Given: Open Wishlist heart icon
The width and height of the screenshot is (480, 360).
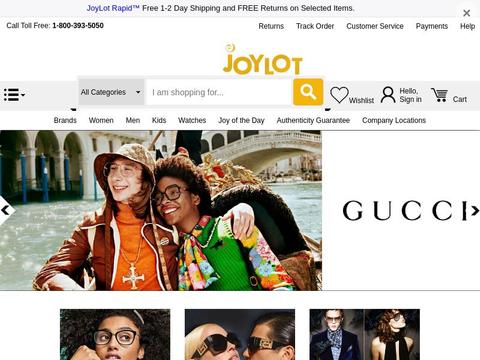Looking at the screenshot, I should [339, 95].
